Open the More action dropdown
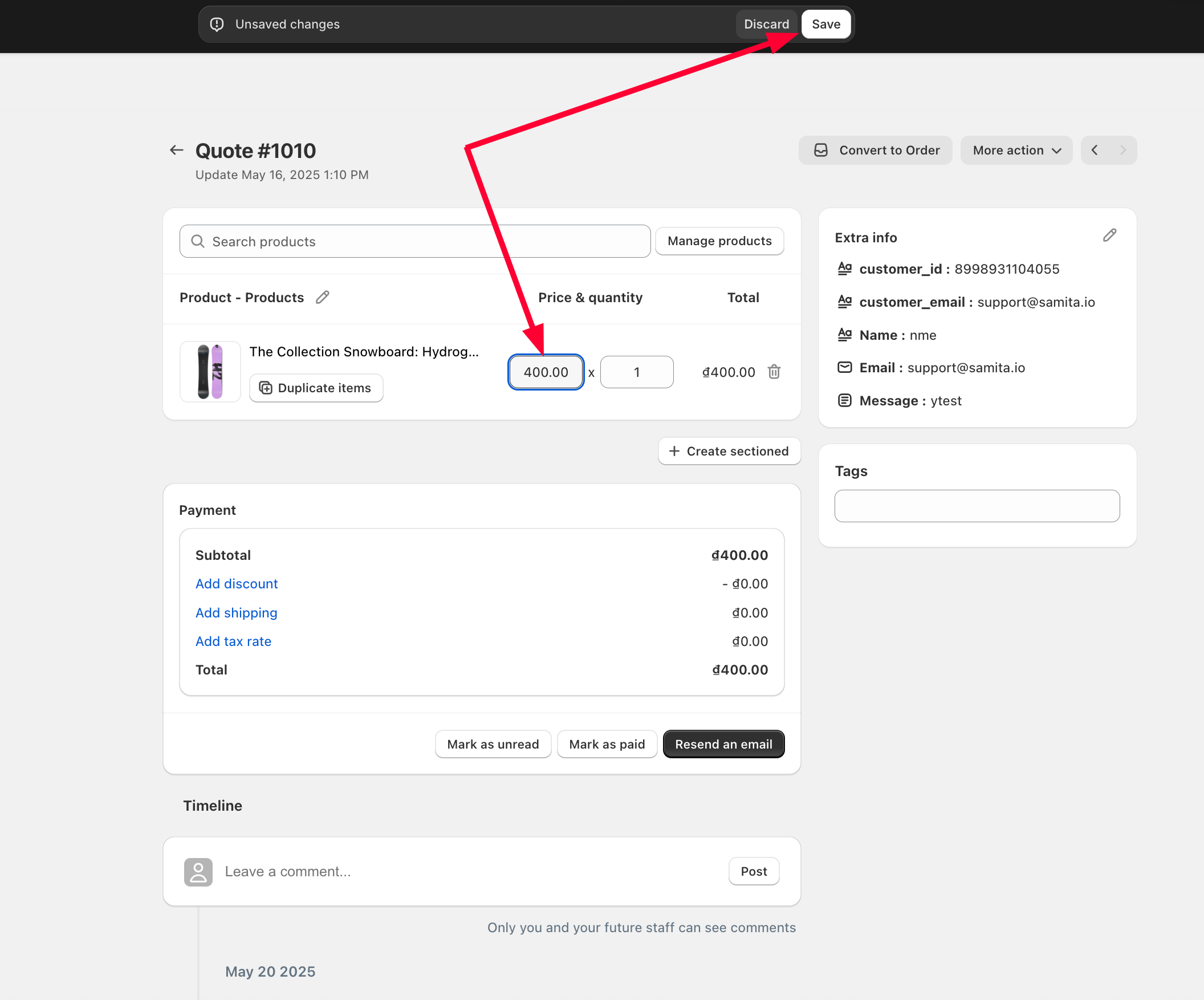 1016,151
